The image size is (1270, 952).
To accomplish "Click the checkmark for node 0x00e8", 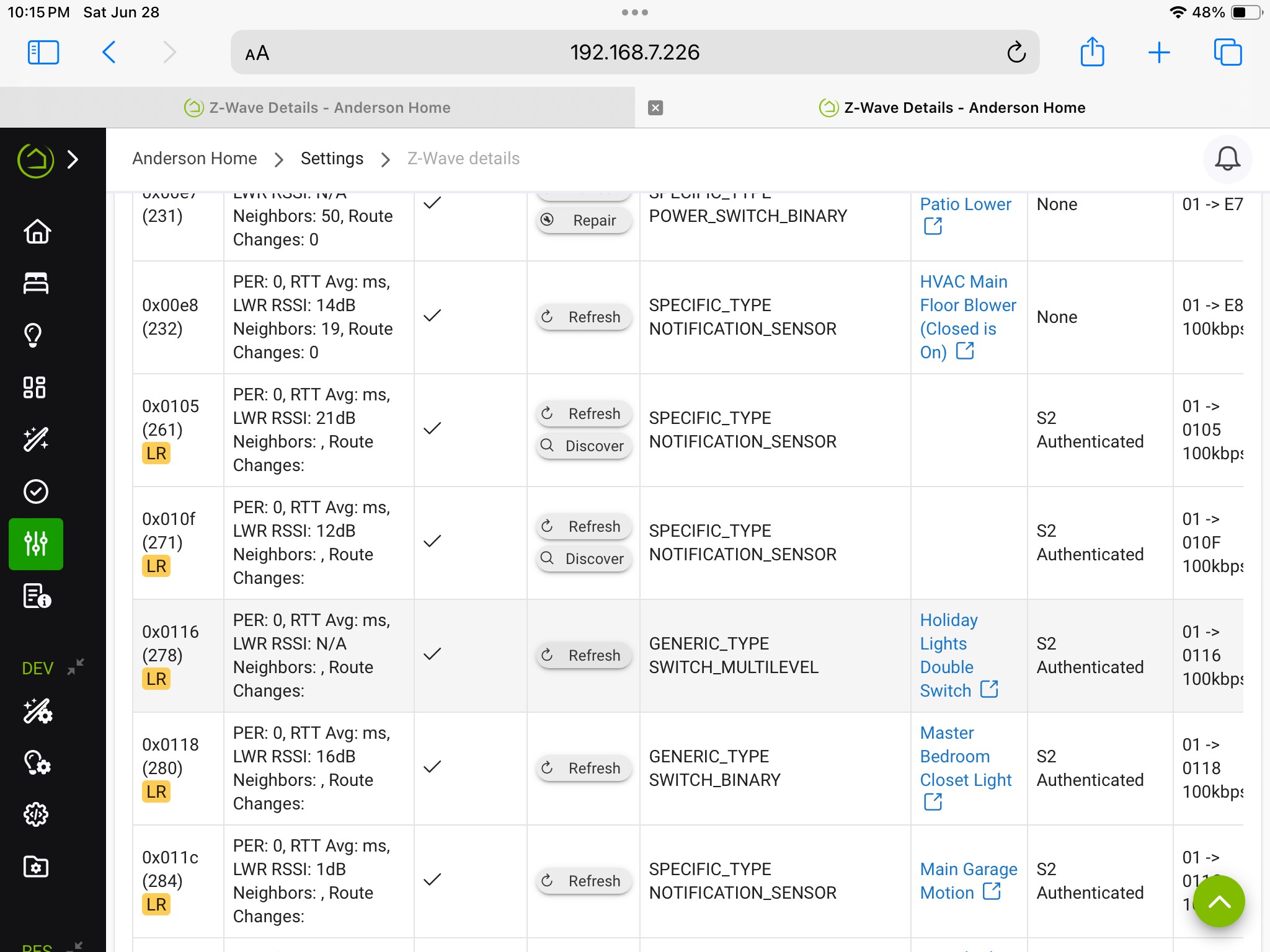I will (432, 316).
